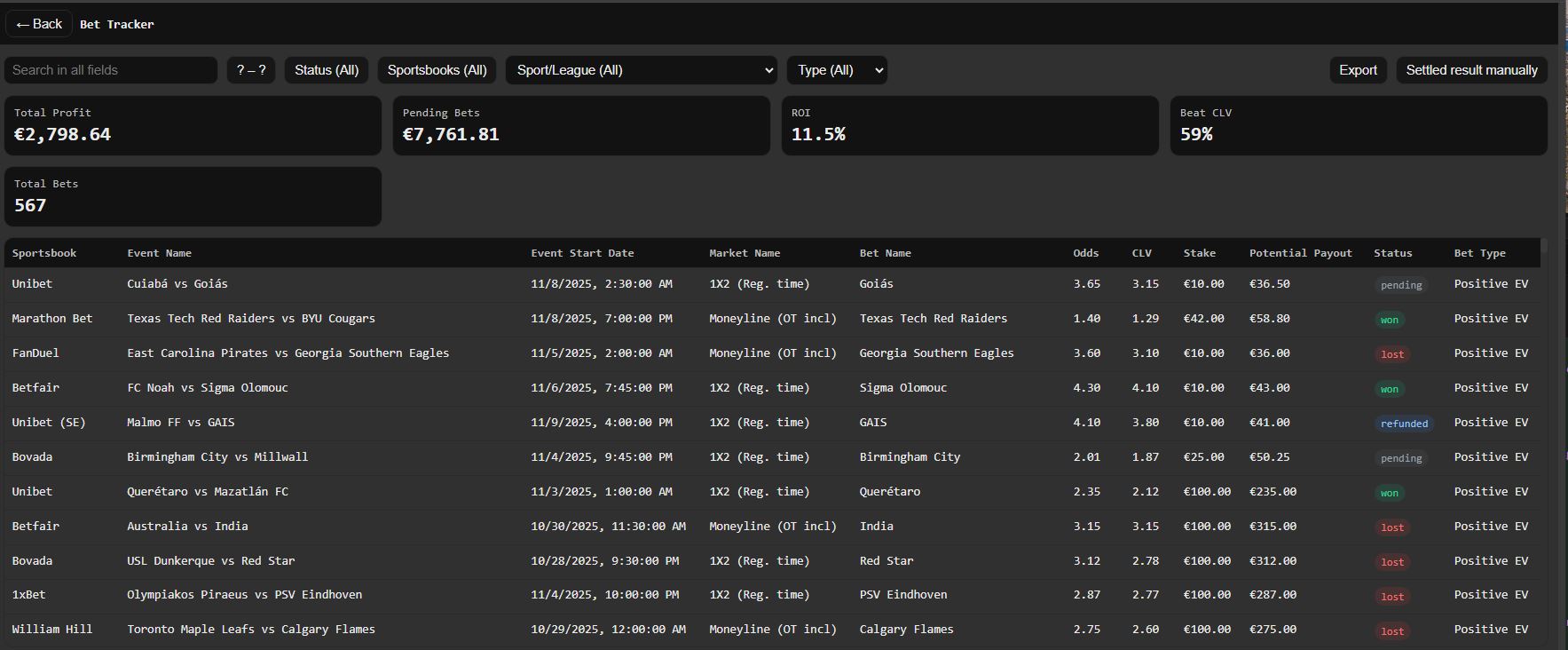Screen dimensions: 1568x650
Task: Click the William Hill sportsbook cell
Action: [51, 630]
